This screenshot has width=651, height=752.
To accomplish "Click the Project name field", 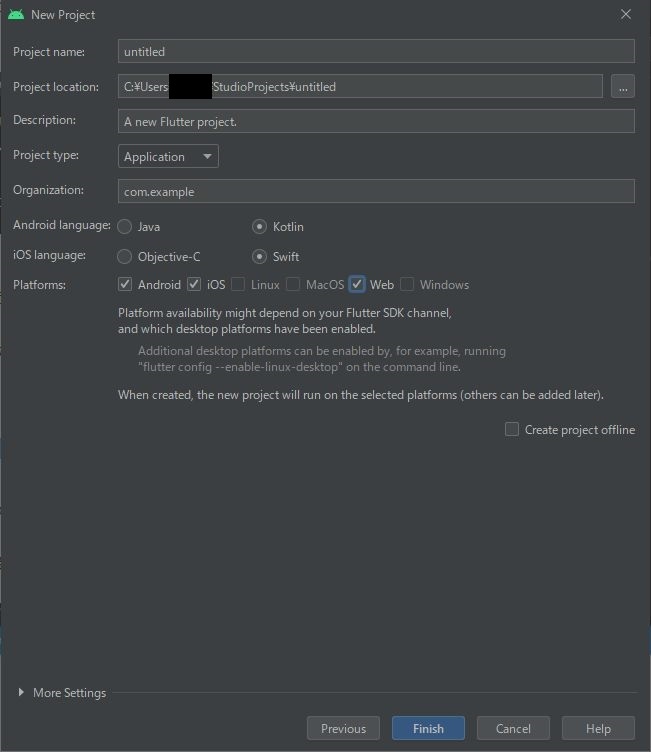I will coord(376,51).
